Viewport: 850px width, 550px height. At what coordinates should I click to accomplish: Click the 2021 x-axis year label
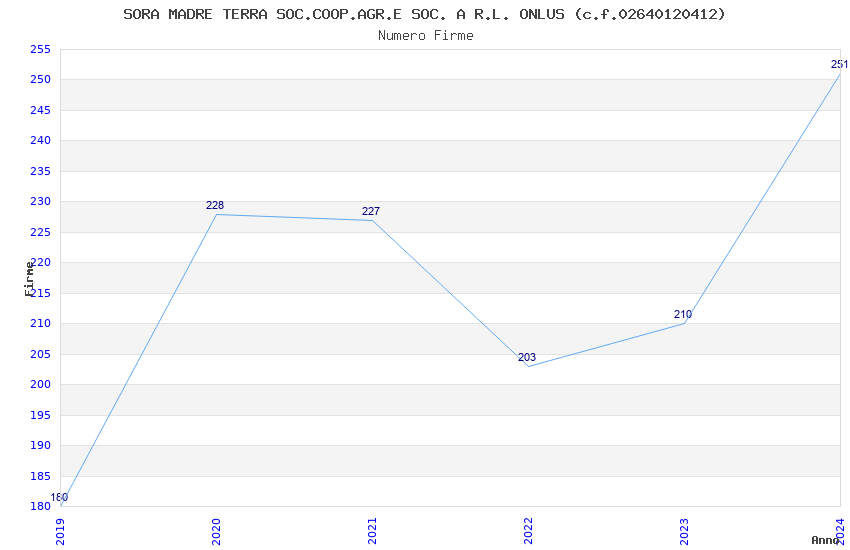point(372,532)
